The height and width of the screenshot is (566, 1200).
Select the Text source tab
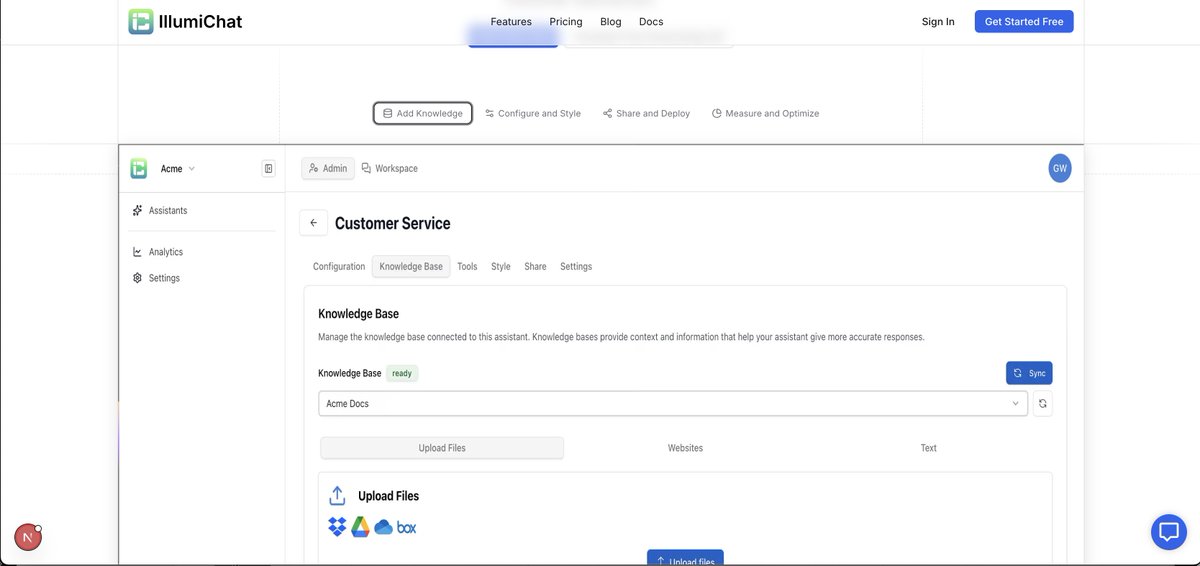pyautogui.click(x=929, y=448)
